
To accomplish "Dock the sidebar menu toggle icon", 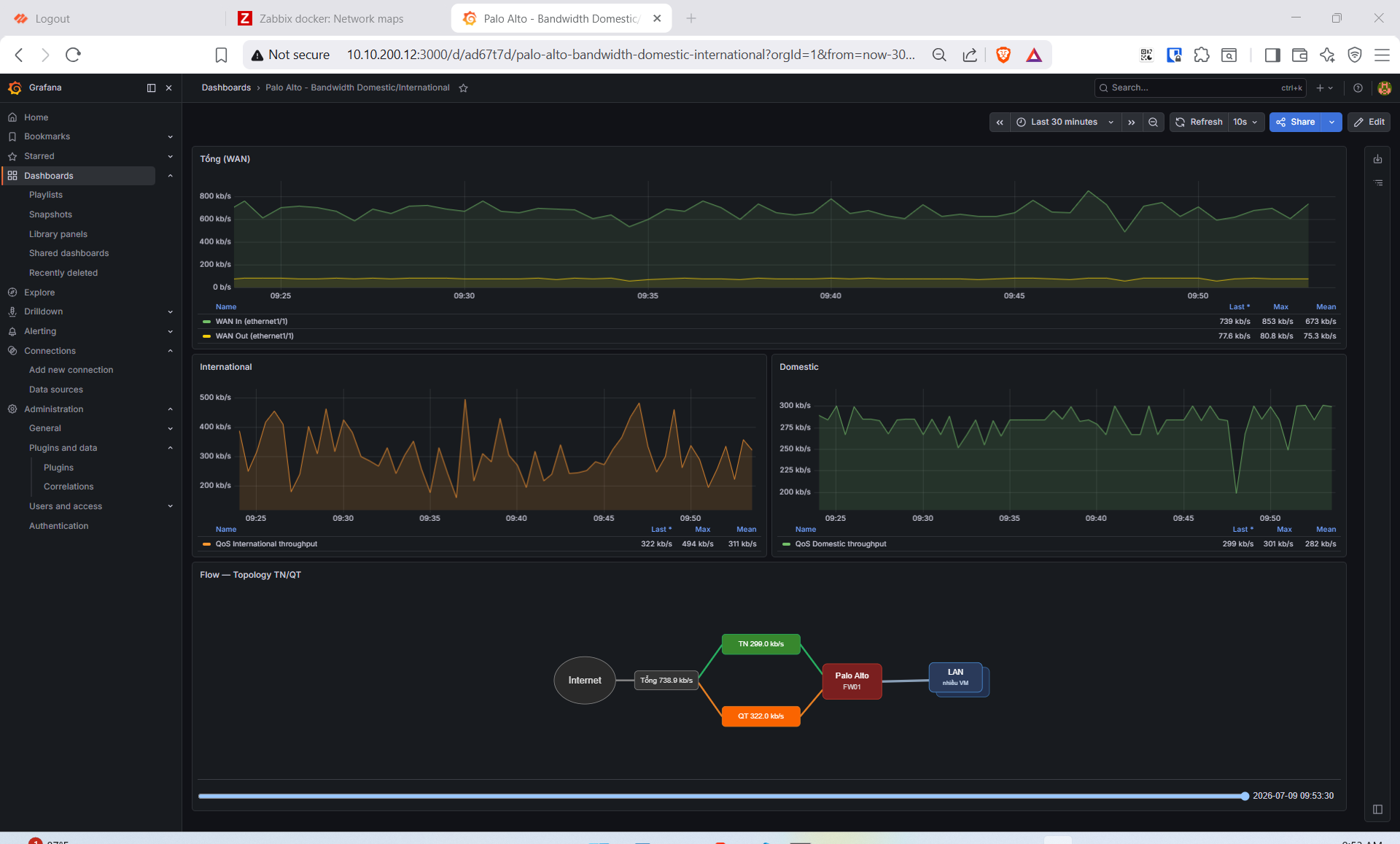I will 152,88.
